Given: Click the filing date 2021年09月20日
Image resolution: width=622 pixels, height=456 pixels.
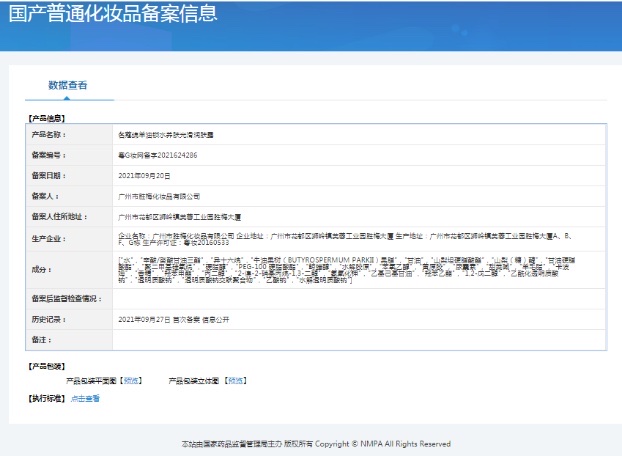Looking at the screenshot, I should pyautogui.click(x=146, y=175).
